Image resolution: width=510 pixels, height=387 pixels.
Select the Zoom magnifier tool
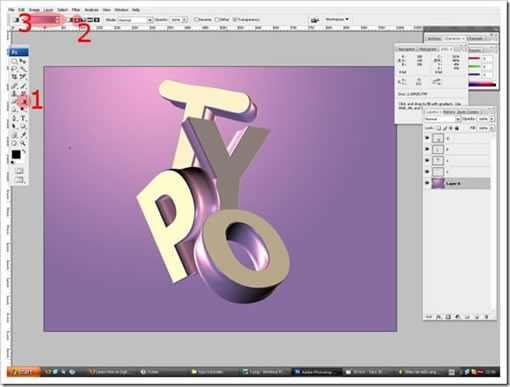(x=23, y=143)
